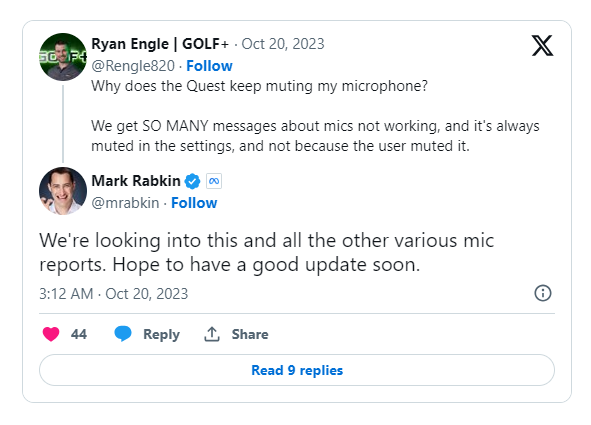This screenshot has height=425, width=591.
Task: Click Mark Rabkin's verified blue badge
Action: click(193, 181)
